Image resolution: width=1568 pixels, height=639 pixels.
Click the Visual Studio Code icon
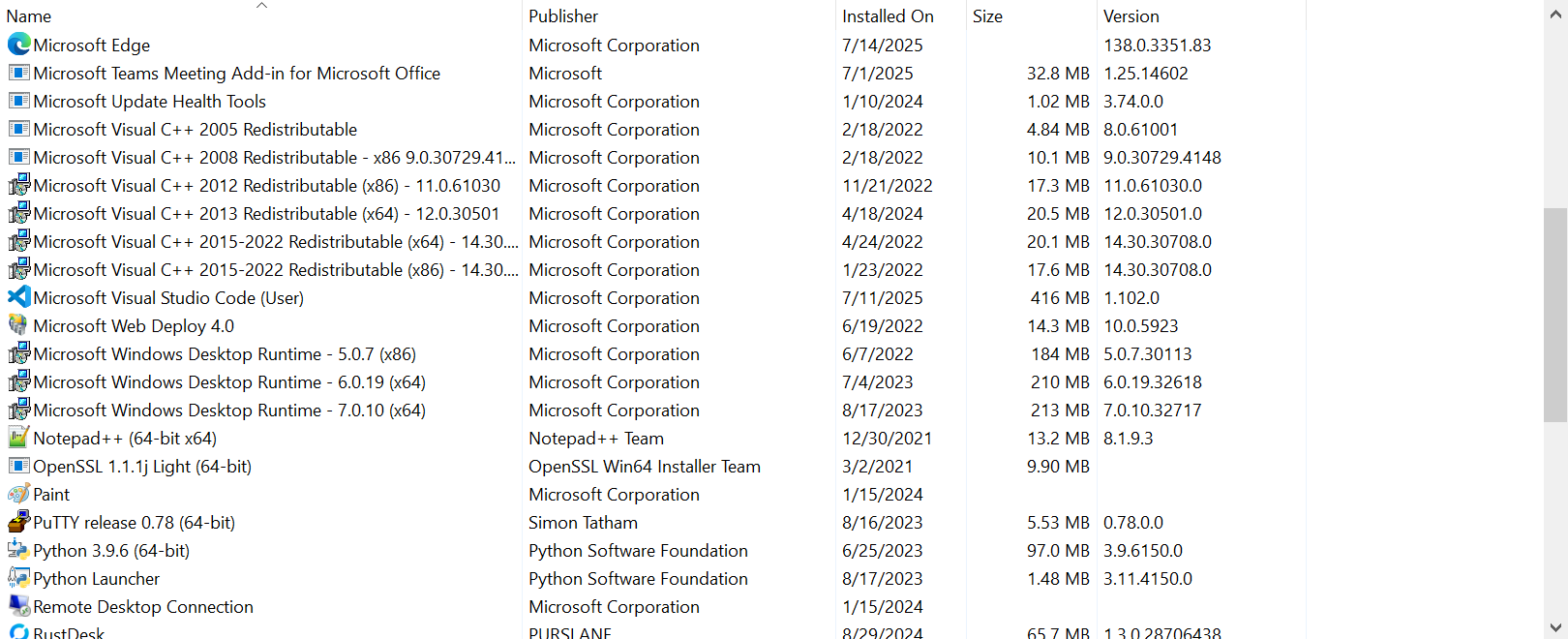[18, 297]
